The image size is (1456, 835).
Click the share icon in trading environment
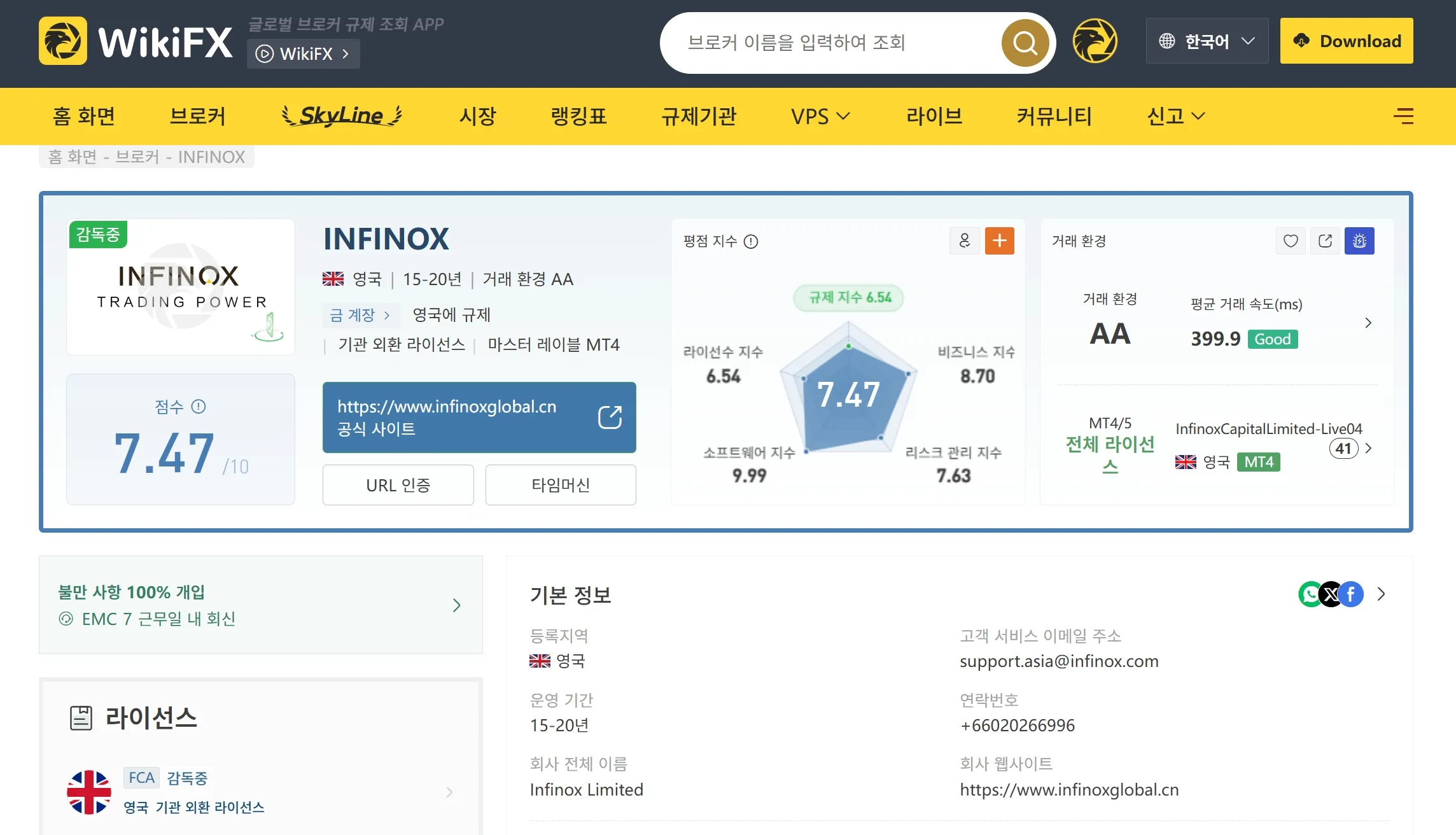1325,241
